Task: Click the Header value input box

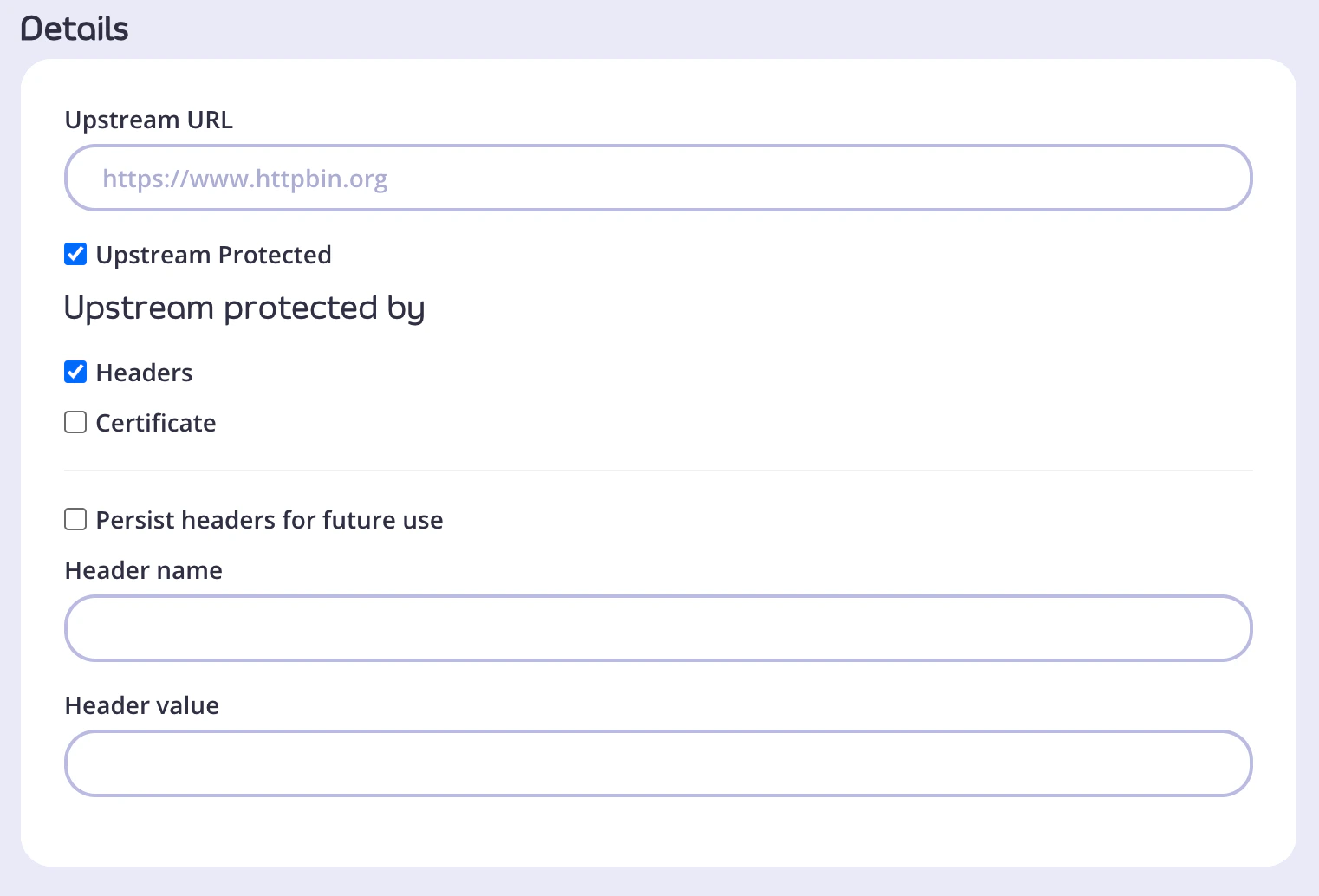Action: coord(657,763)
